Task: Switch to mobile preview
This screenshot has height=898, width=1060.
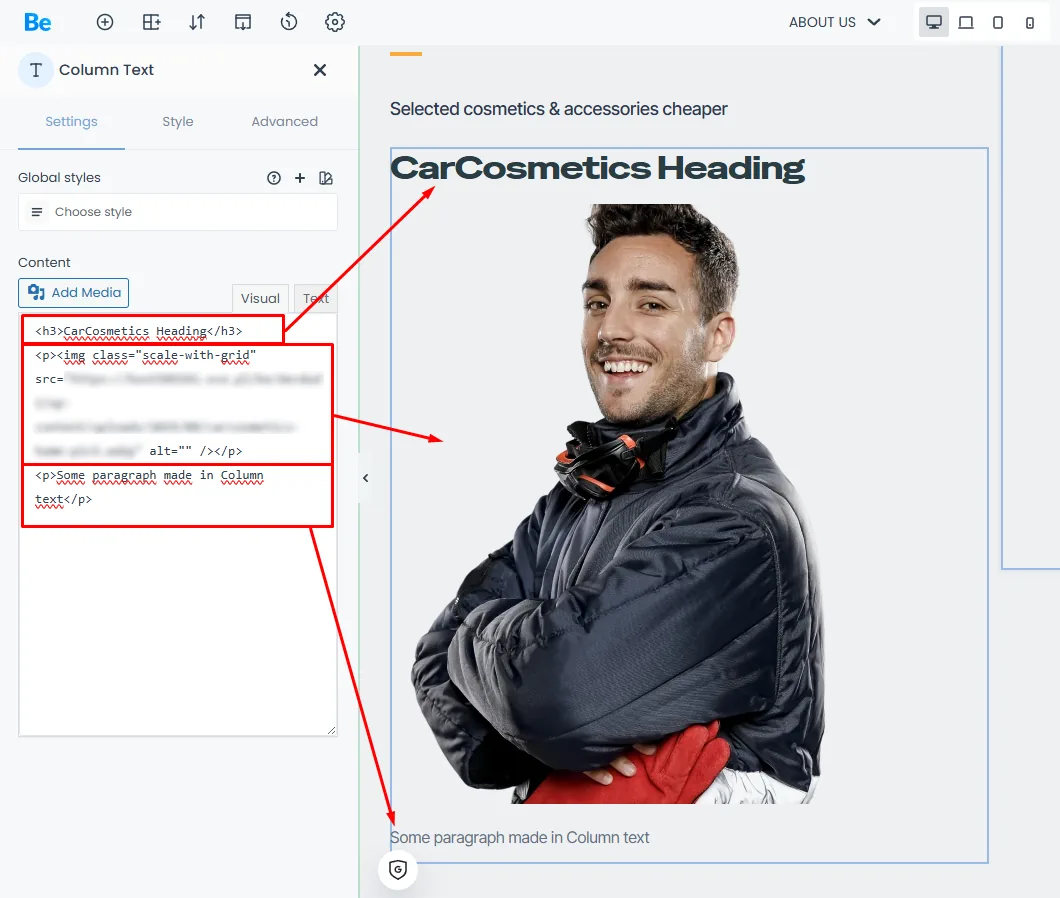Action: [1030, 23]
